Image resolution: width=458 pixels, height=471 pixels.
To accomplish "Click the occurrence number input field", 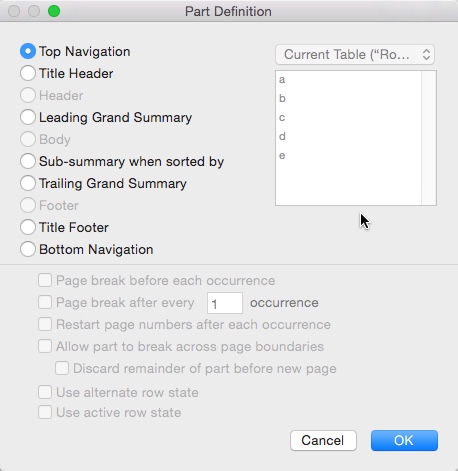I will pos(225,303).
